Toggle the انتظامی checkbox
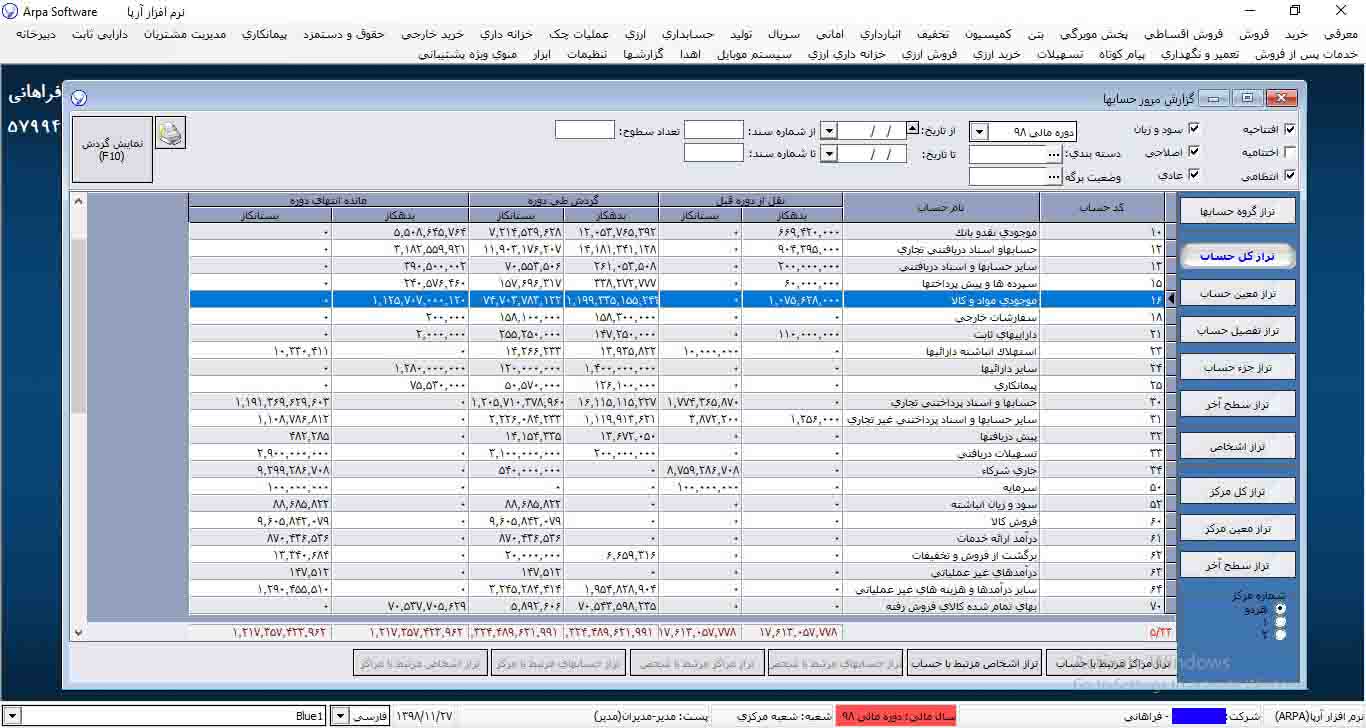Image resolution: width=1366 pixels, height=728 pixels. point(1290,175)
